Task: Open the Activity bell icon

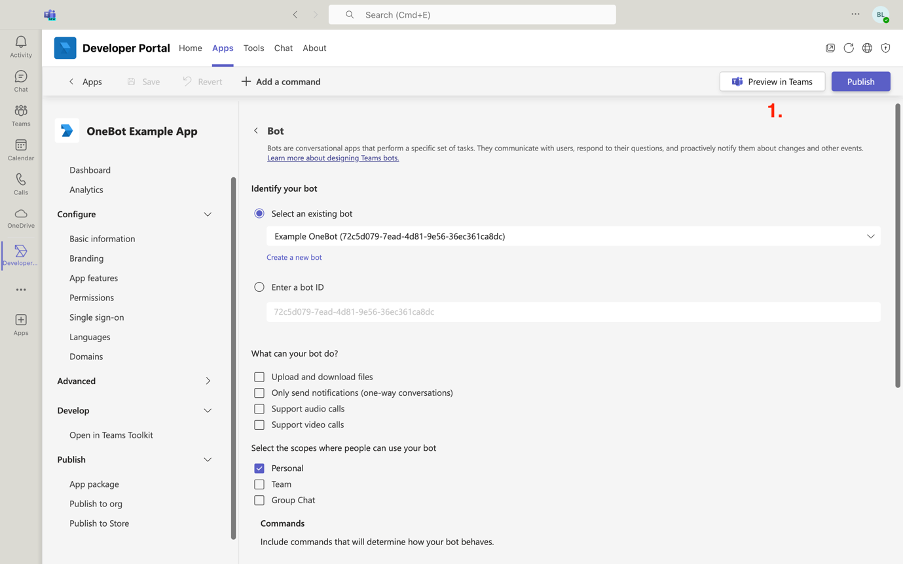Action: click(21, 42)
